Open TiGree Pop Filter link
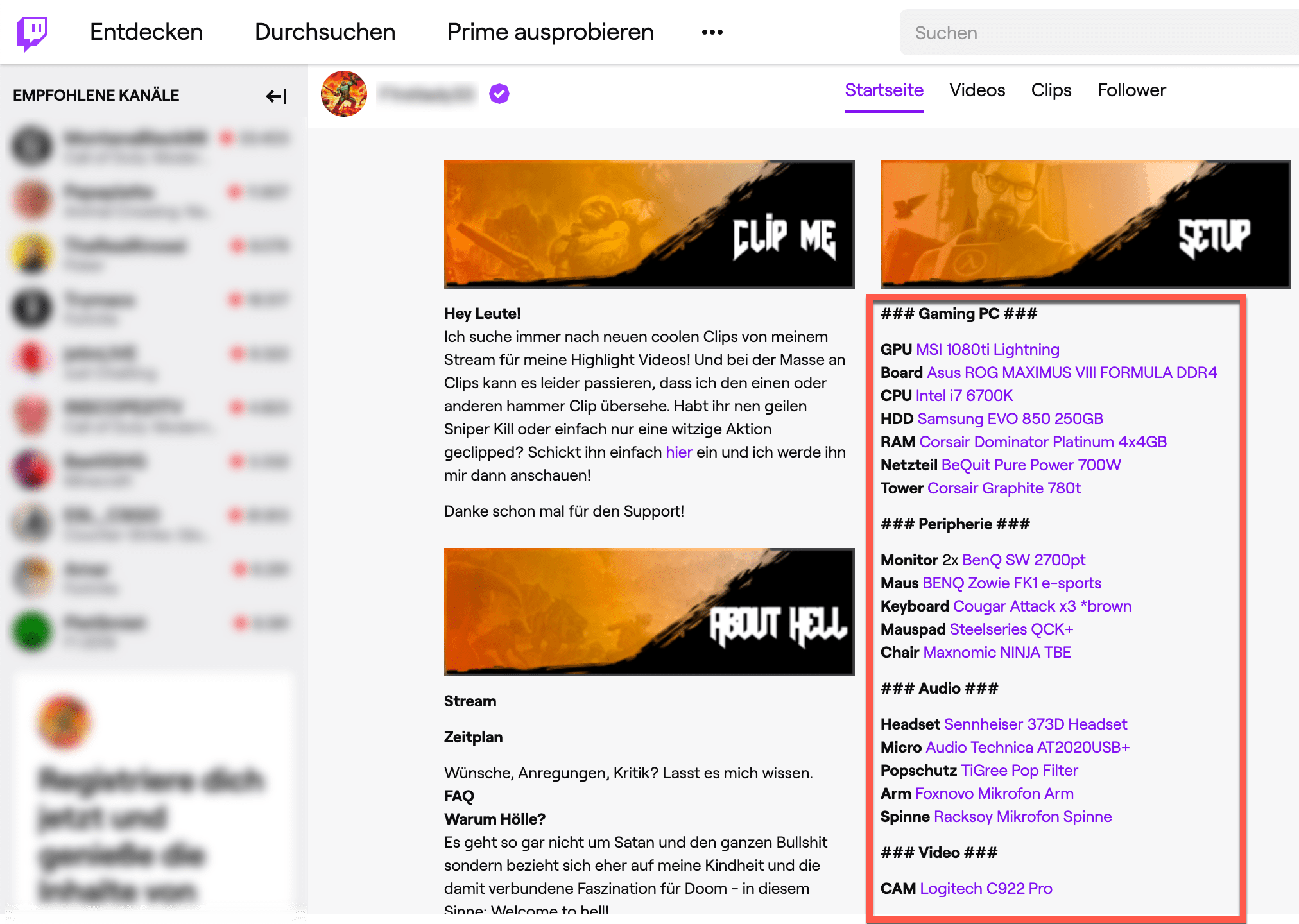Image resolution: width=1299 pixels, height=924 pixels. point(1019,771)
